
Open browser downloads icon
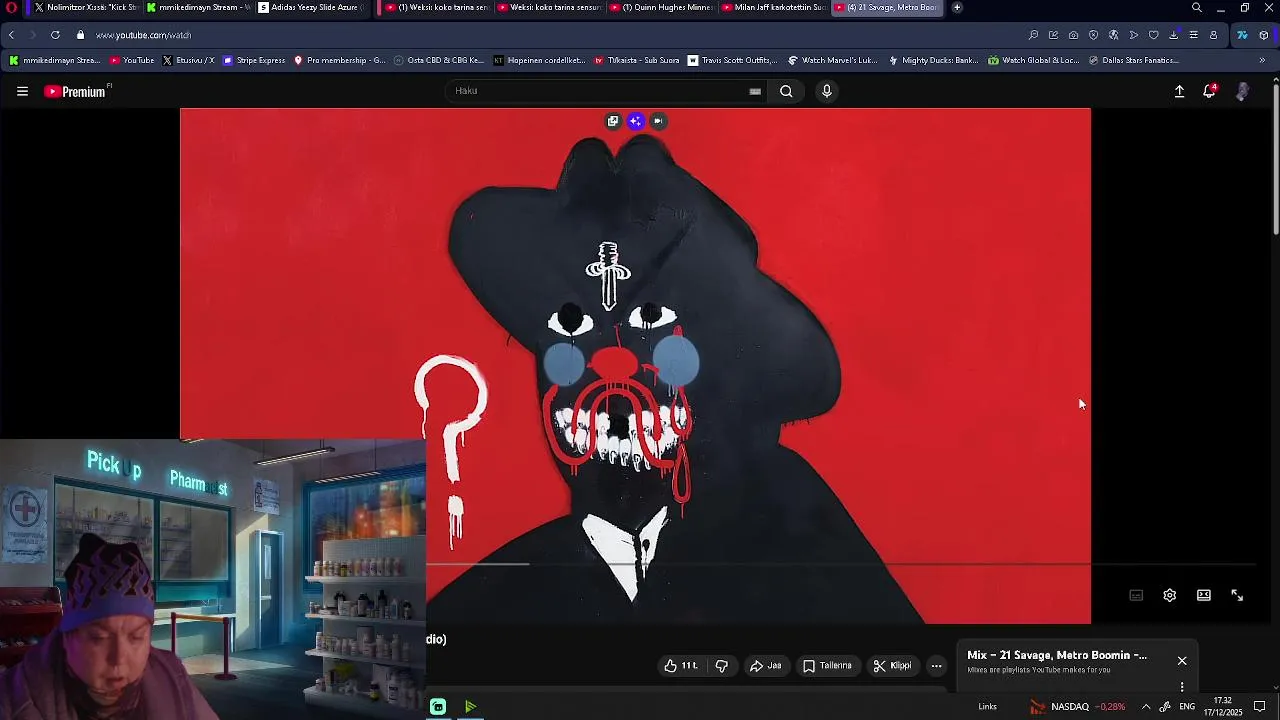1173,35
